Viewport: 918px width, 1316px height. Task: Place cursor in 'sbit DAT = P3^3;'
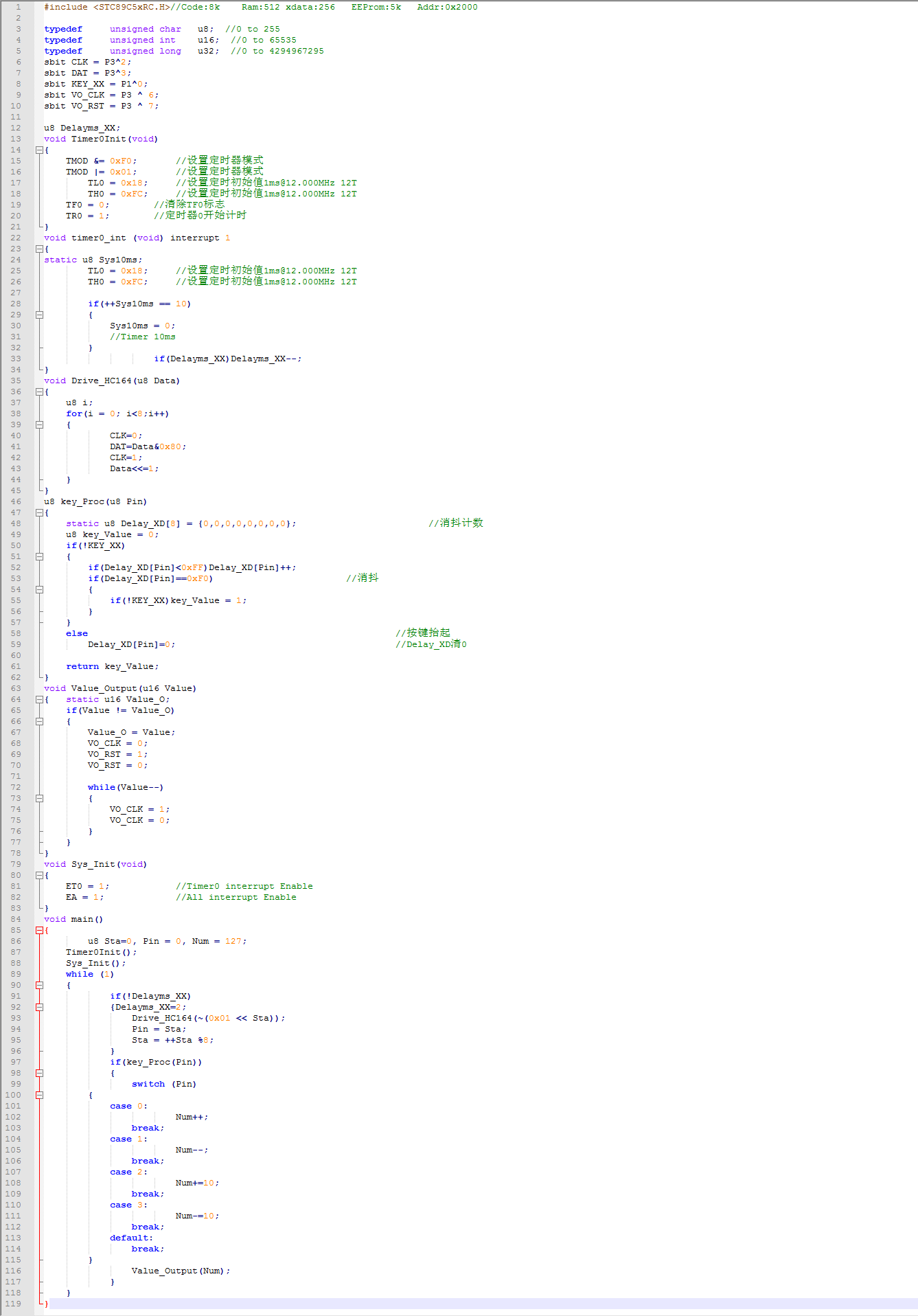[x=88, y=73]
